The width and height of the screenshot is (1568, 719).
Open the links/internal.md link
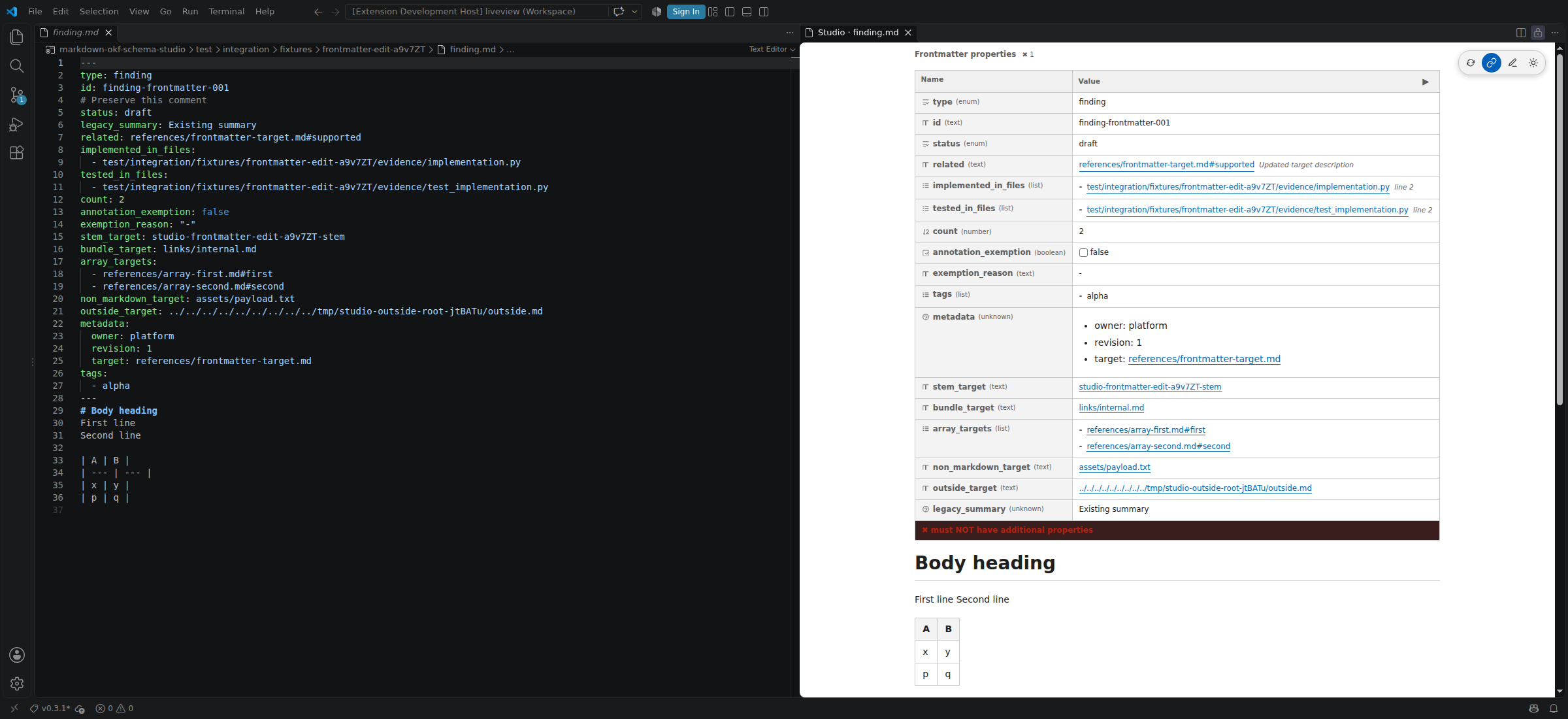(x=1111, y=408)
